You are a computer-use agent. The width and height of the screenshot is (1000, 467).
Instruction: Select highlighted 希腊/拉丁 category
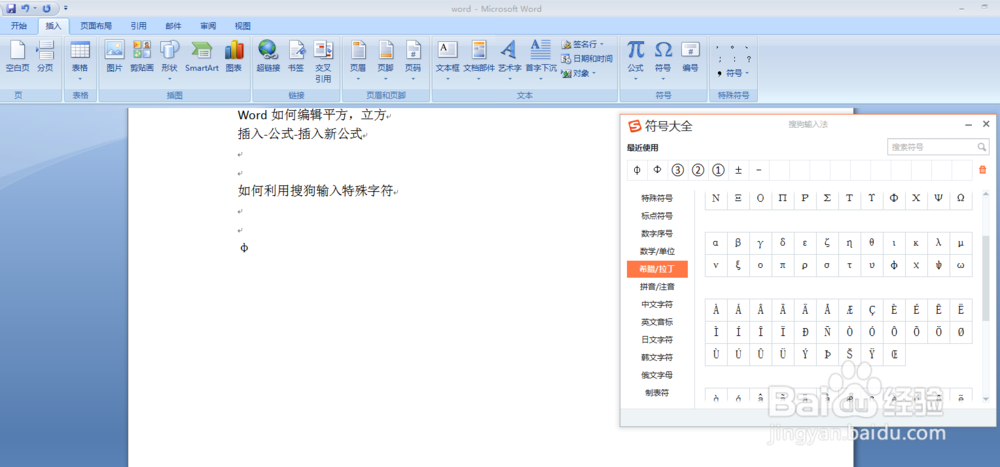(x=657, y=269)
